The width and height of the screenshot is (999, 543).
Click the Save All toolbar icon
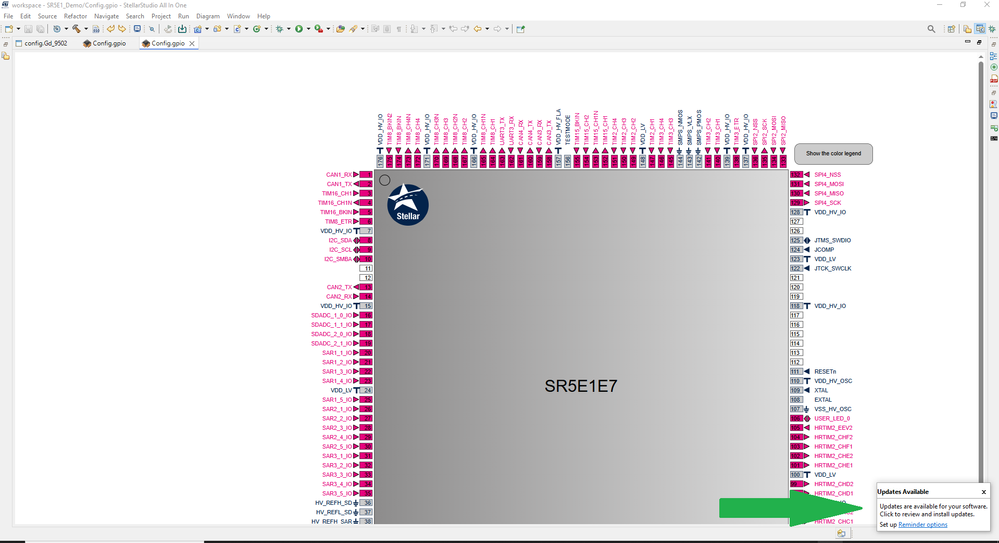pos(40,29)
